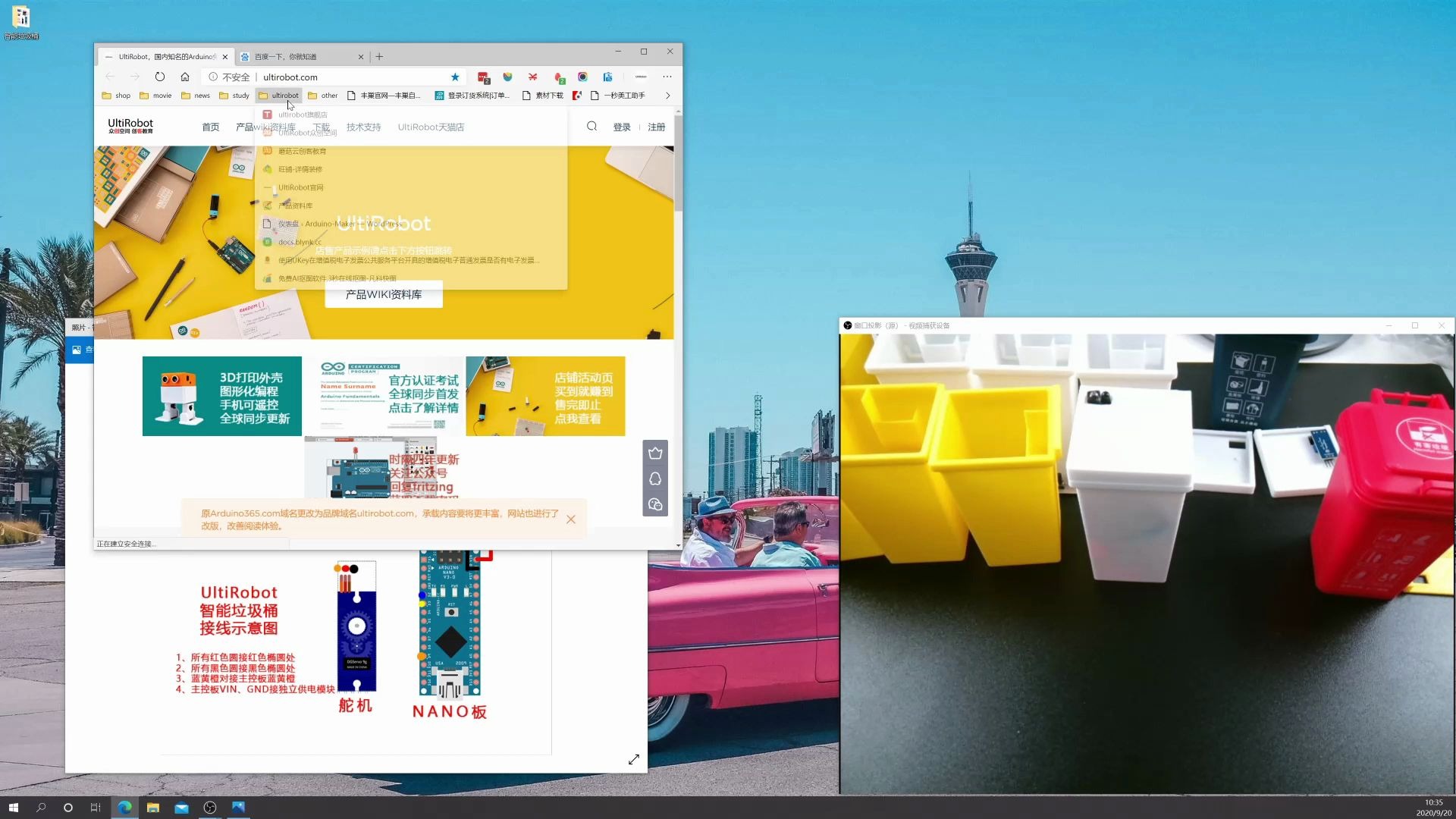Image resolution: width=1456 pixels, height=819 pixels.
Task: Open the 丰巢官网 bookmark
Action: 384,96
